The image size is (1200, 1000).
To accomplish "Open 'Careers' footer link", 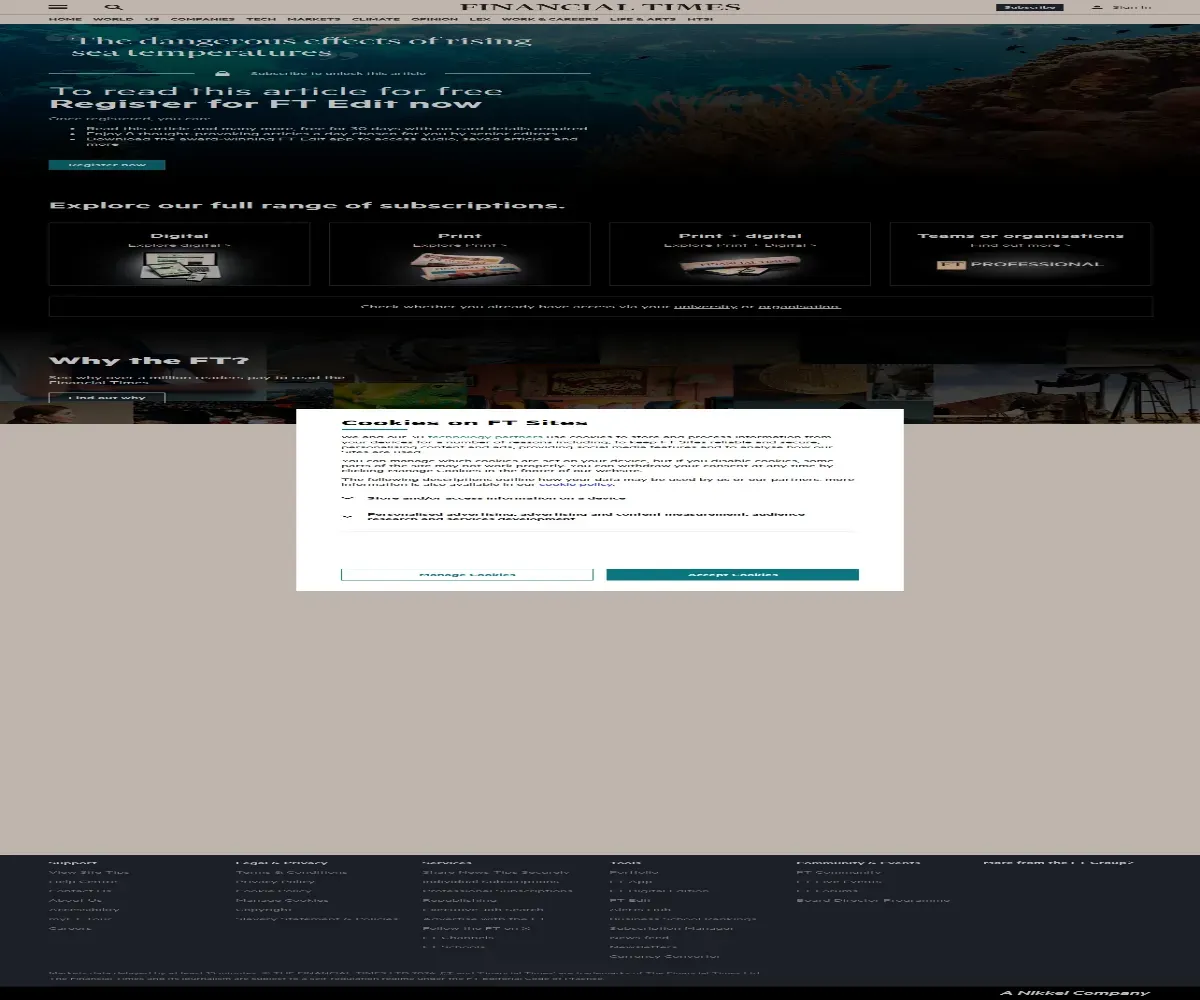I will click(x=70, y=928).
